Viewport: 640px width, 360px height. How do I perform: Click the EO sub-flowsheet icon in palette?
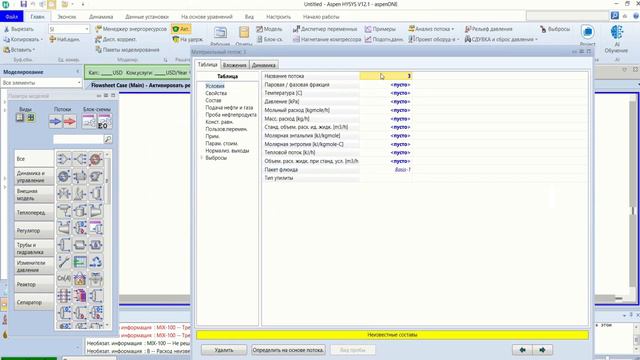pyautogui.click(x=104, y=122)
